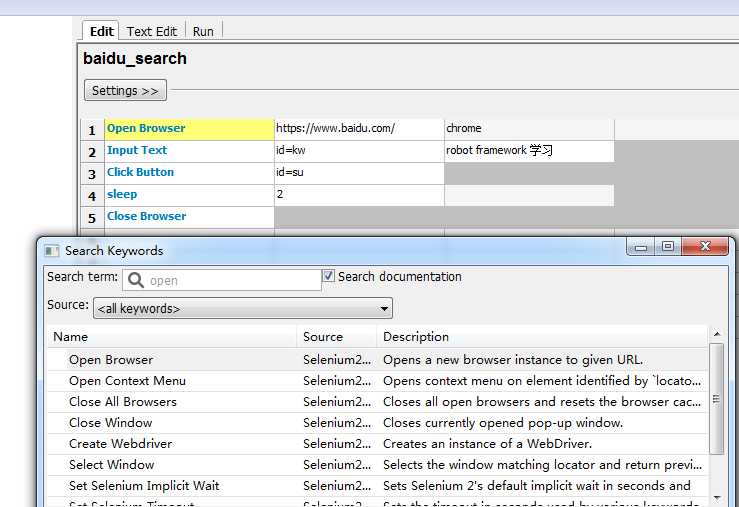Minimize the Search Keywords dialog

(640, 247)
